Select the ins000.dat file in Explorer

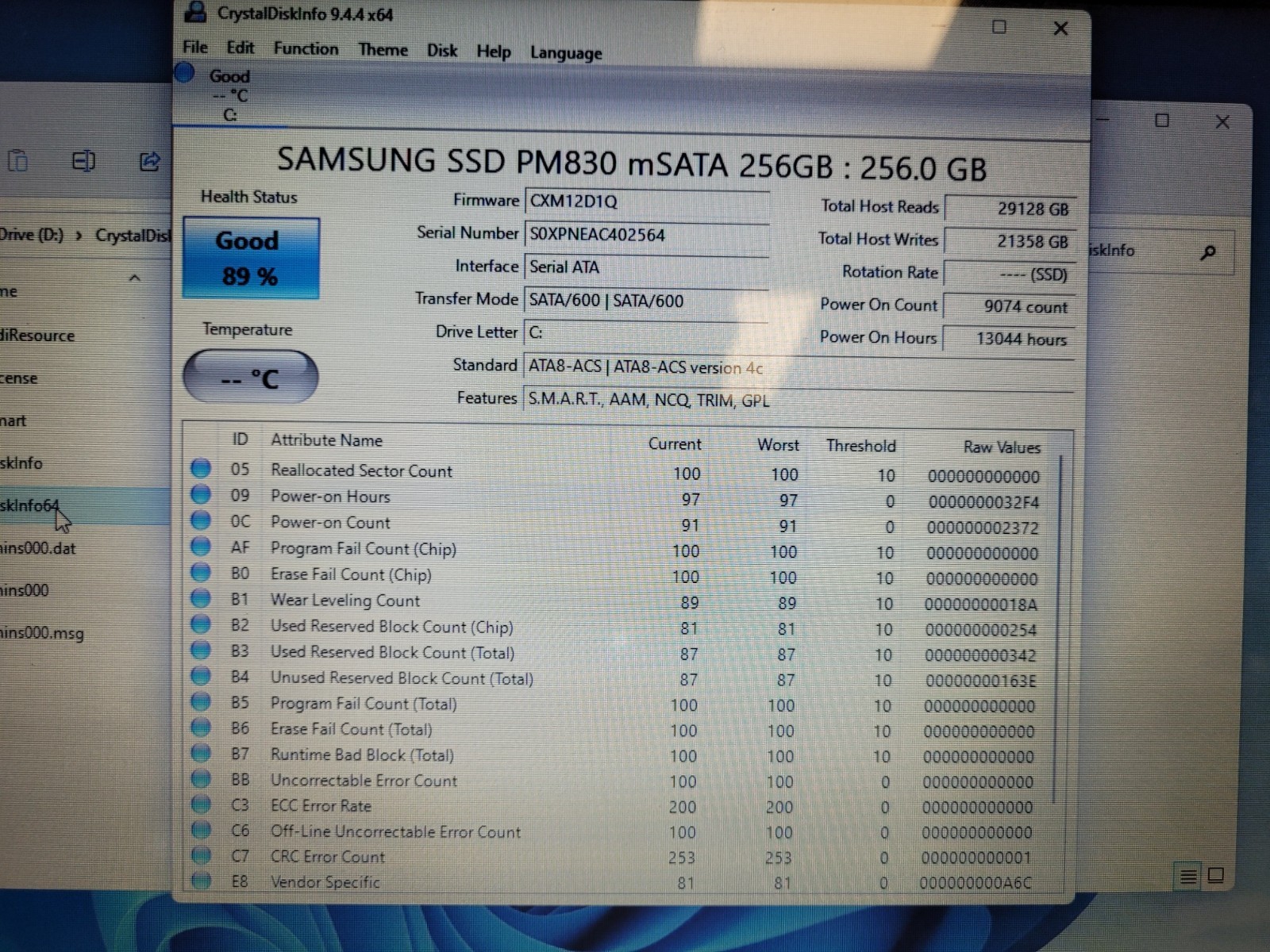tap(38, 548)
